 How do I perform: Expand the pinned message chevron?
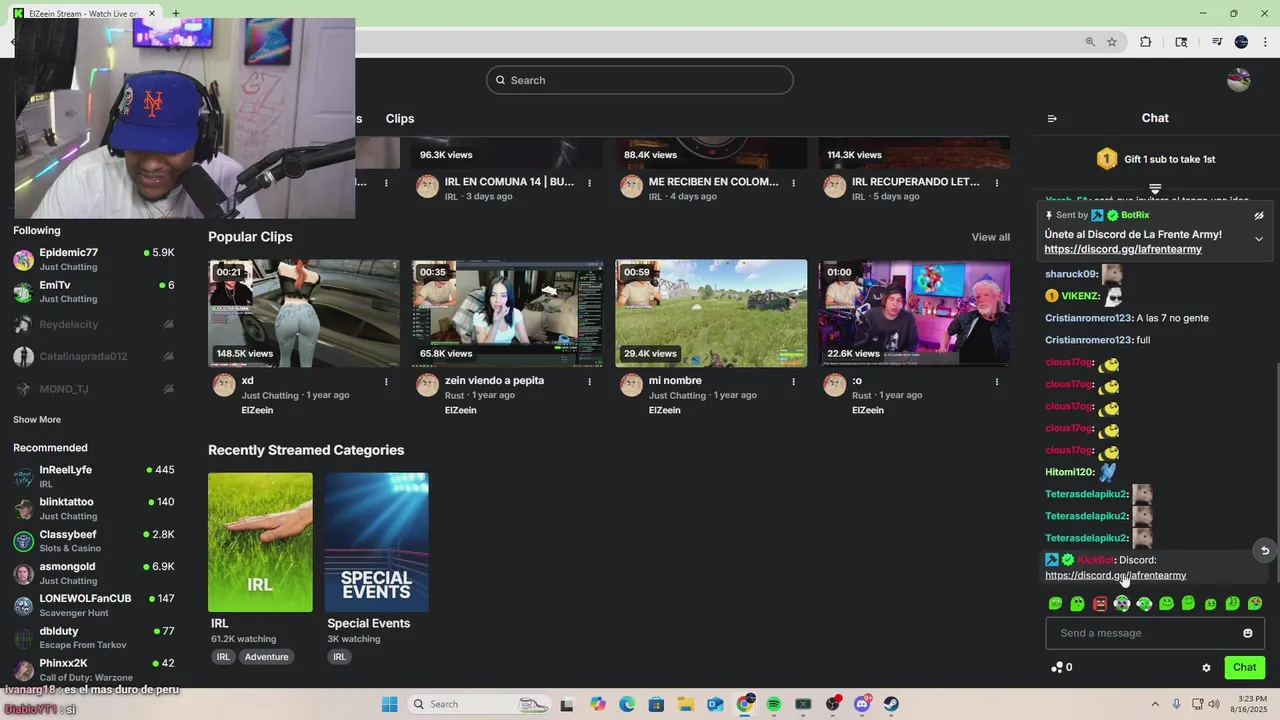1259,239
